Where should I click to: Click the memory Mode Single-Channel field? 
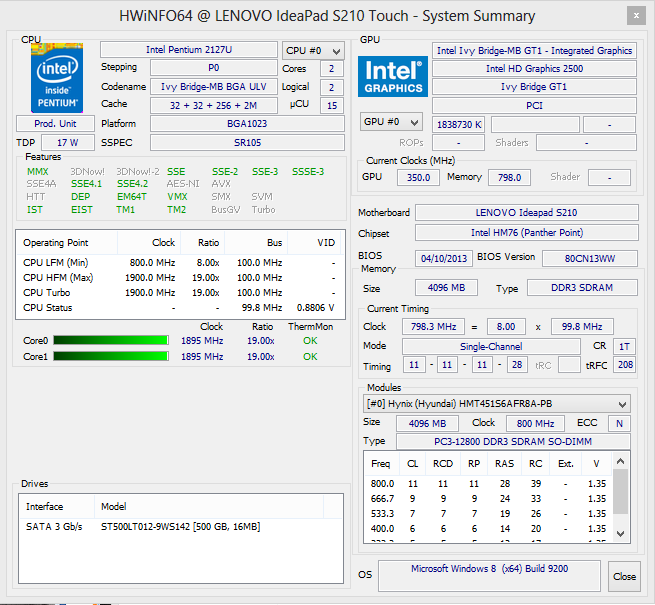tap(491, 346)
